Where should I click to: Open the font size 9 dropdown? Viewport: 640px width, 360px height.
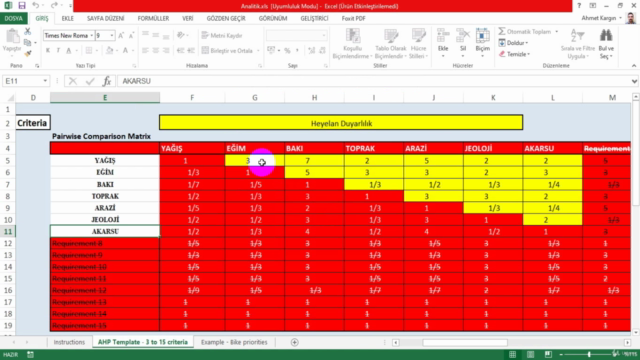click(112, 36)
